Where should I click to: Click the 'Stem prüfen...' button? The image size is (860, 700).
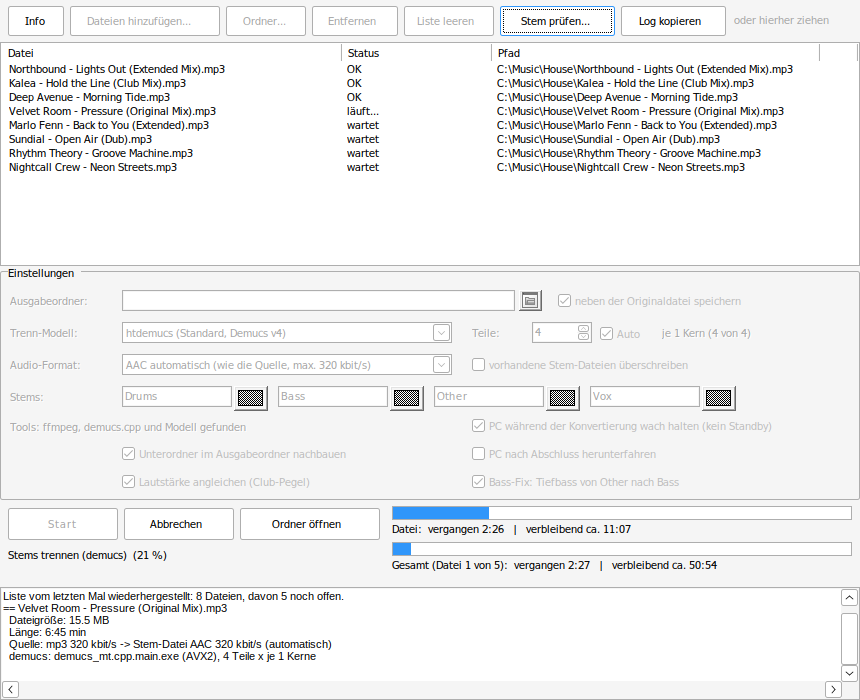click(557, 21)
